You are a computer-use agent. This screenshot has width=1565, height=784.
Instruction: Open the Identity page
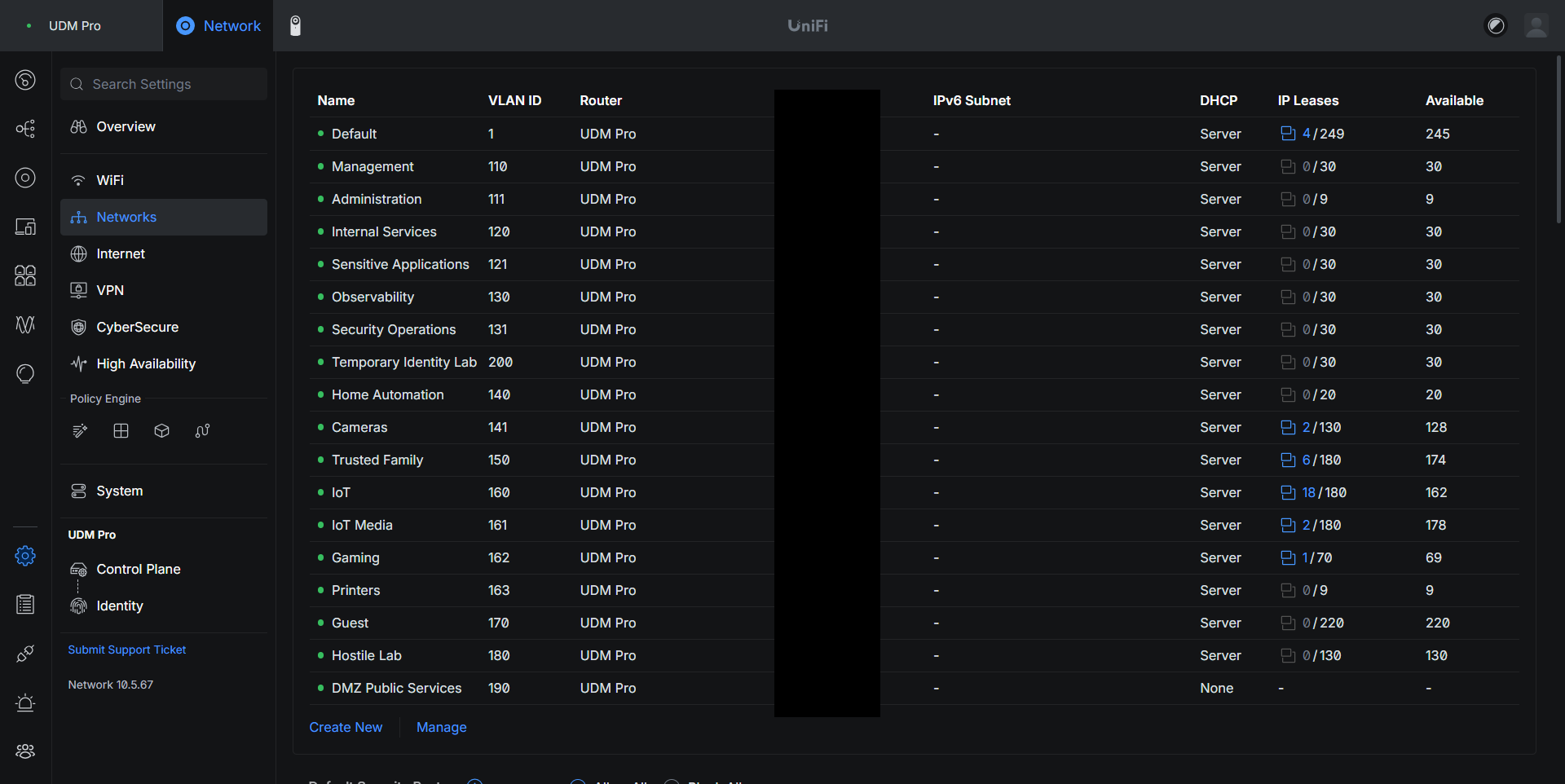(x=164, y=606)
